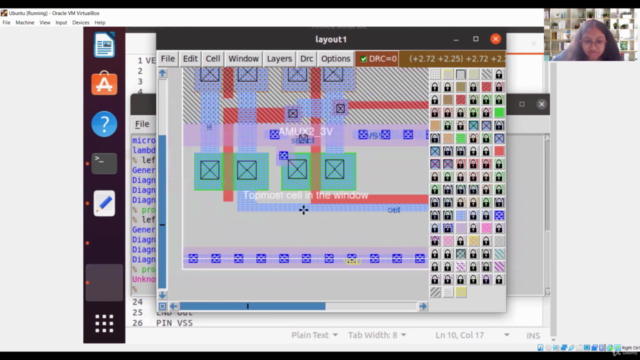Screen dimensions: 640x360
Task: Select the yellow swatch in bottom palette row
Action: [x=461, y=292]
